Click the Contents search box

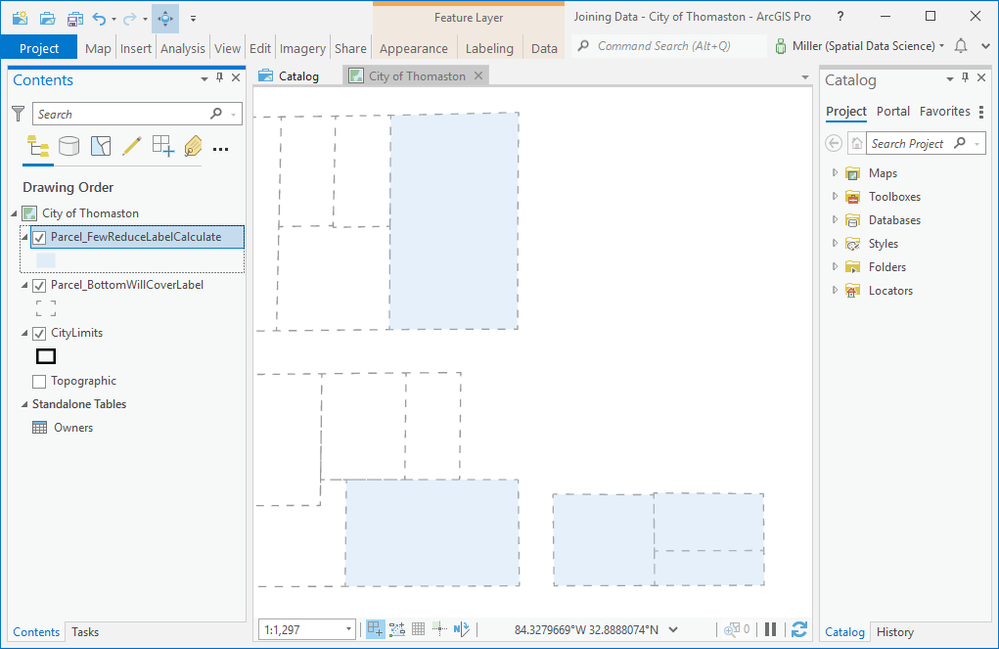point(137,114)
